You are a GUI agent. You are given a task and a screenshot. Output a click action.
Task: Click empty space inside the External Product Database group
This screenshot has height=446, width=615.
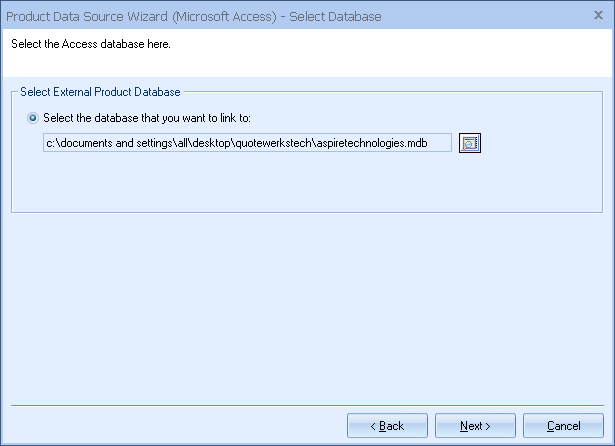pyautogui.click(x=300, y=185)
